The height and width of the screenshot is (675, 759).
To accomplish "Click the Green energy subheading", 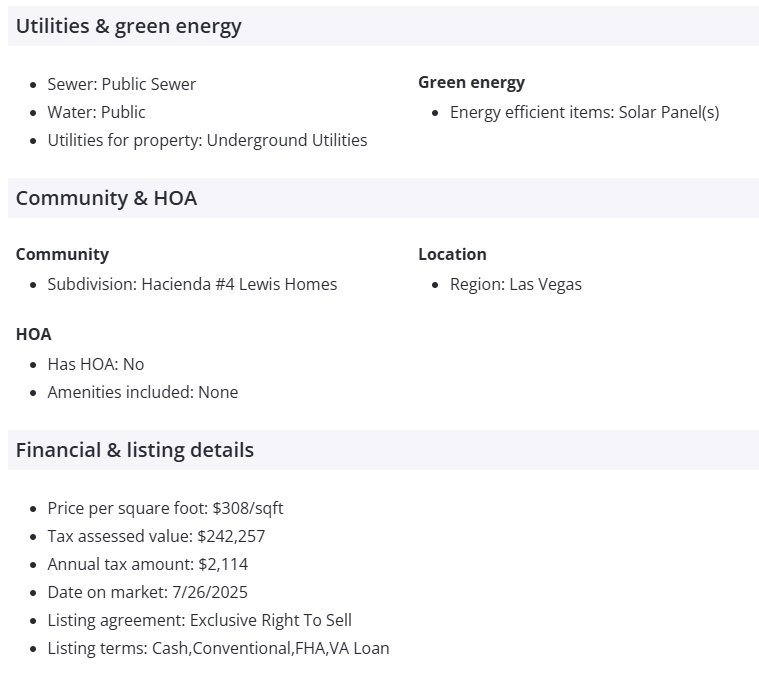I will pyautogui.click(x=471, y=82).
